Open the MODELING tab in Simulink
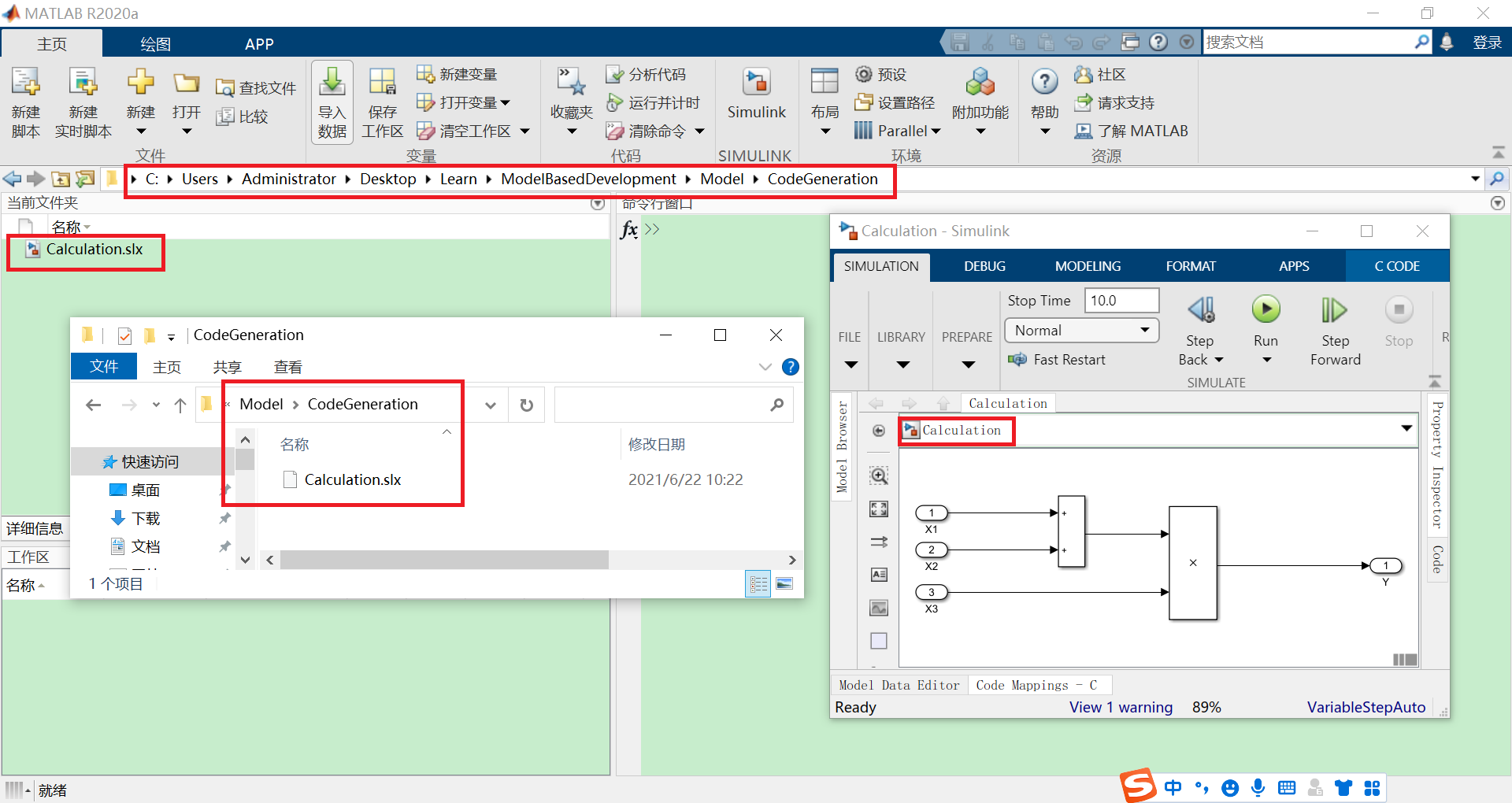This screenshot has height=803, width=1512. [1088, 266]
